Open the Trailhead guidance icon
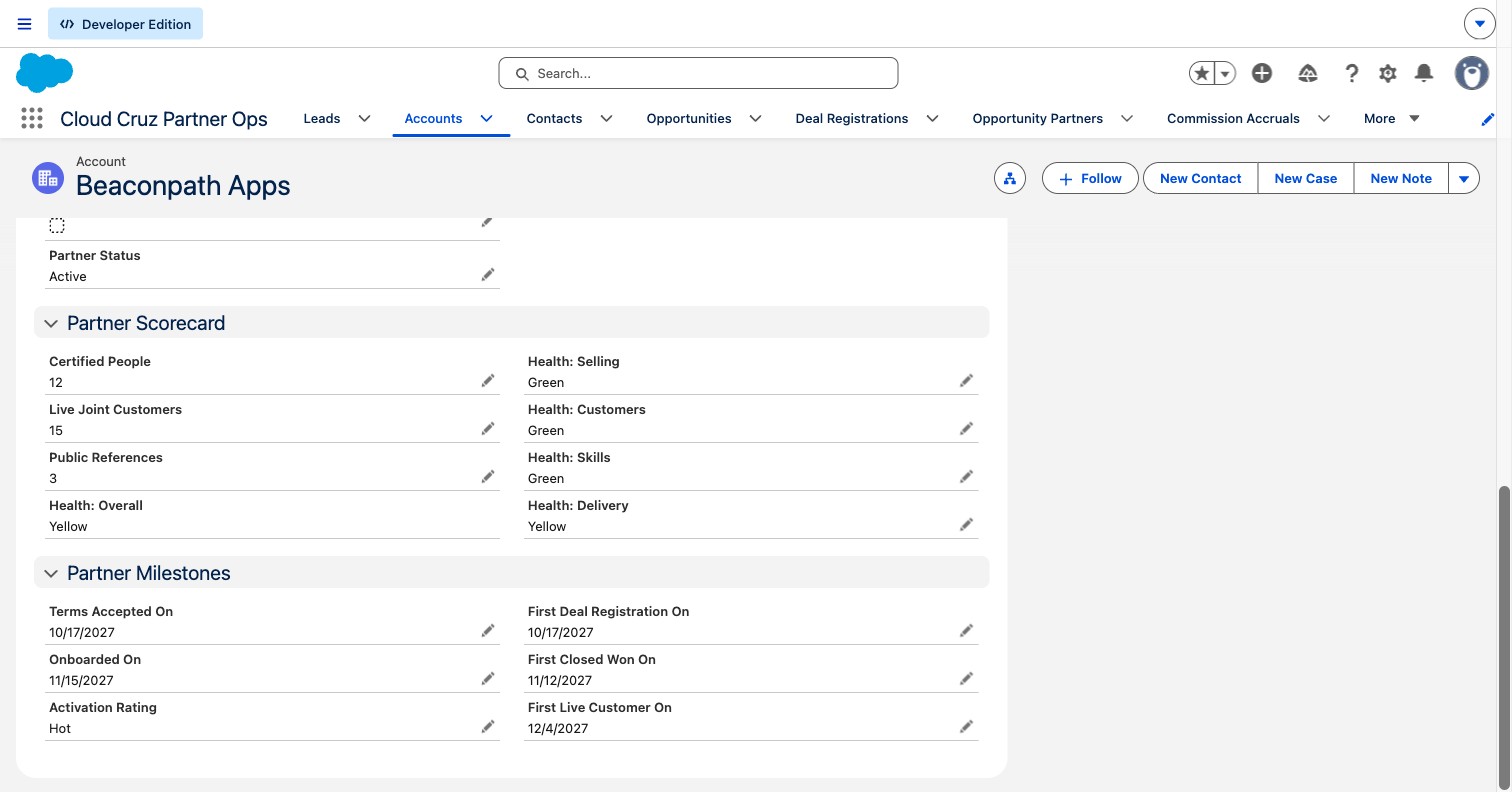The image size is (1512, 792). (1308, 73)
